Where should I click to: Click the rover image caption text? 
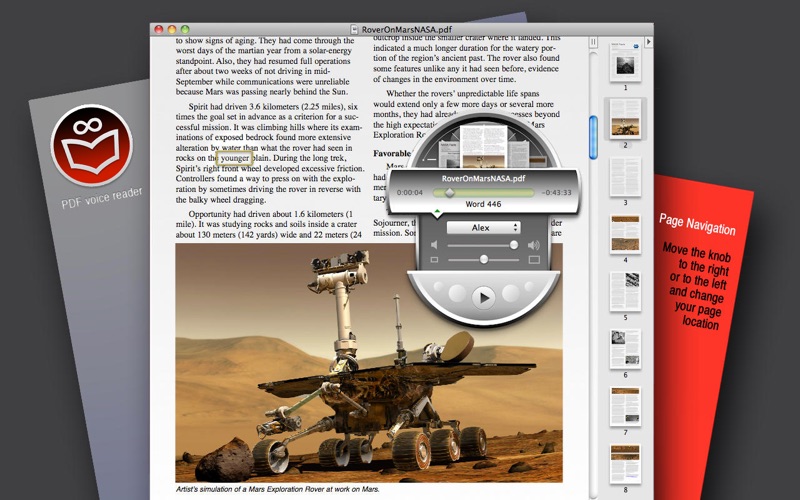tap(278, 489)
